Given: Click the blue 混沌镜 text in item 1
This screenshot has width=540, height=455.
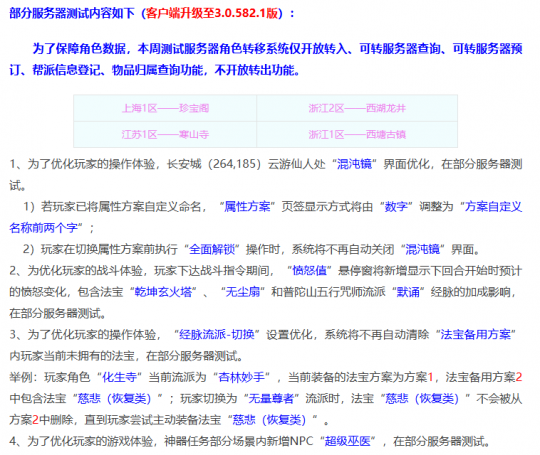Looking at the screenshot, I should coord(354,164).
